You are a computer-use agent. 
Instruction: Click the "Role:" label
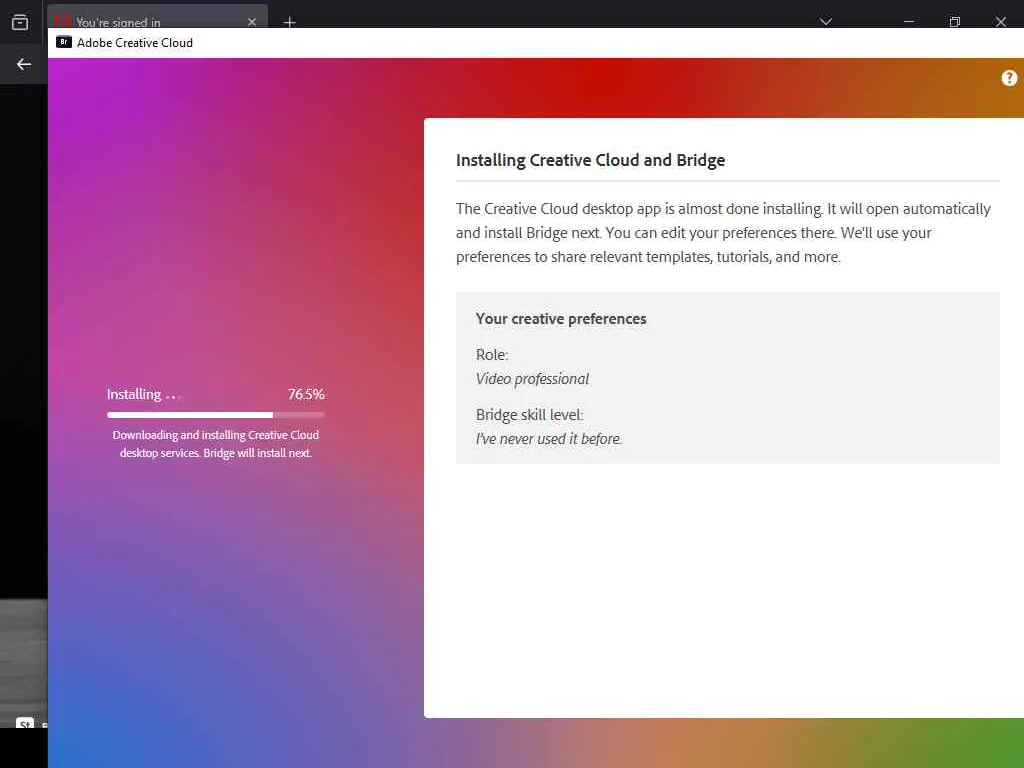coord(492,355)
